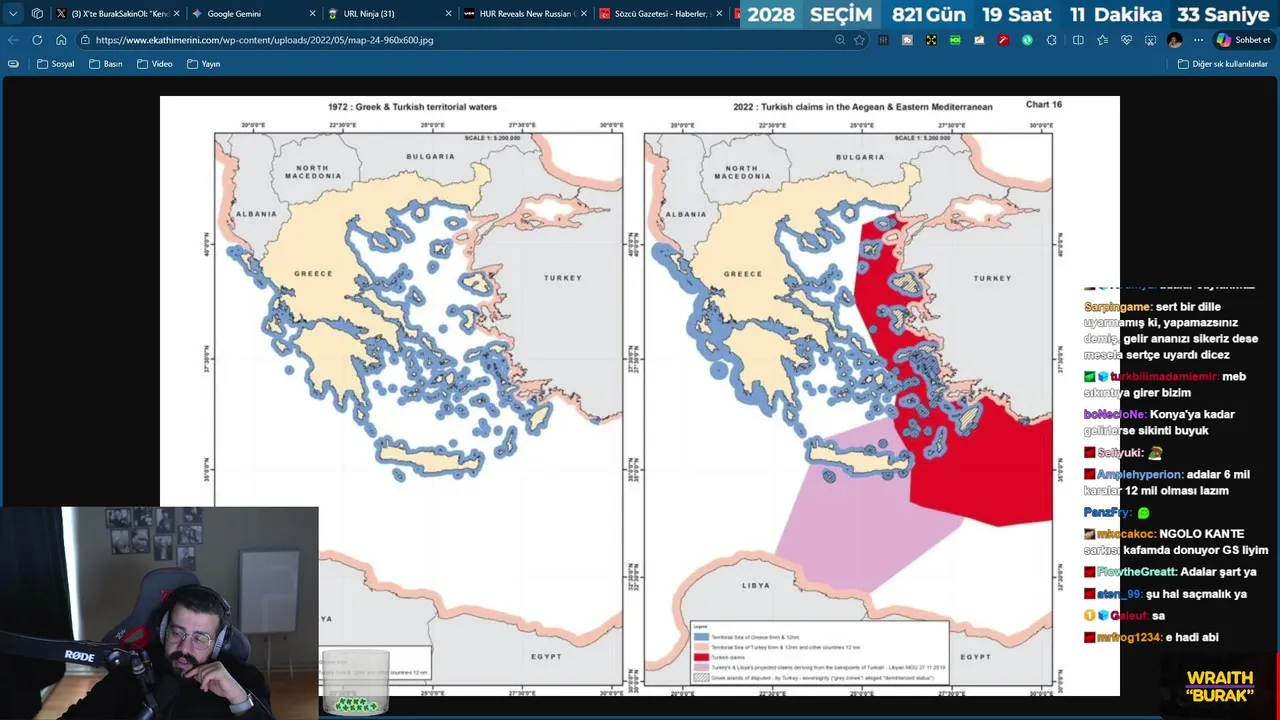Click the ekathimerini.com URL address field
The image size is (1280, 720).
[x=264, y=40]
